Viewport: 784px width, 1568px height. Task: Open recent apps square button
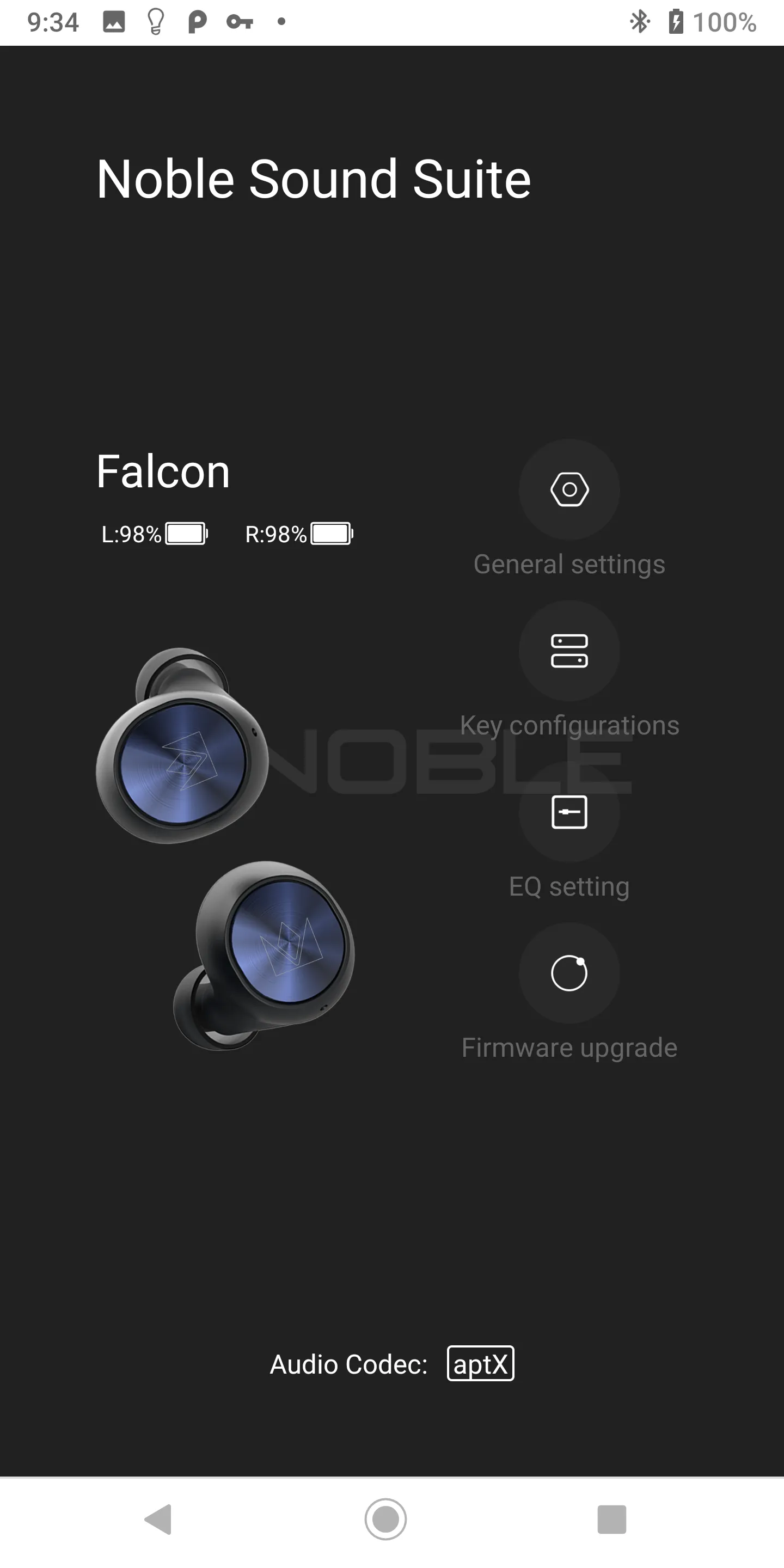612,1520
